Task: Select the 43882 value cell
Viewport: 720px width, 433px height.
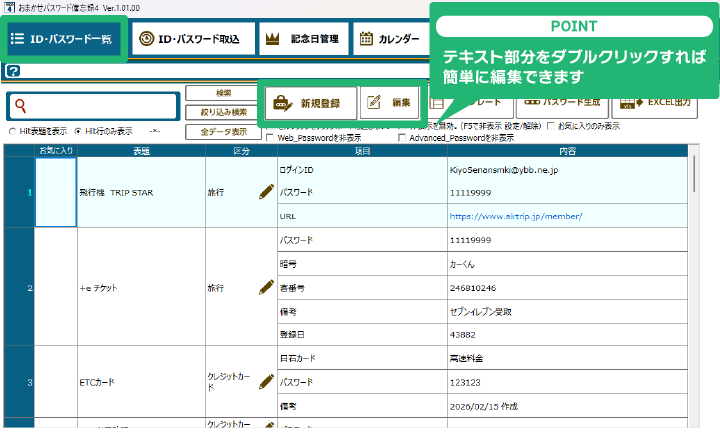Action: pyautogui.click(x=568, y=335)
